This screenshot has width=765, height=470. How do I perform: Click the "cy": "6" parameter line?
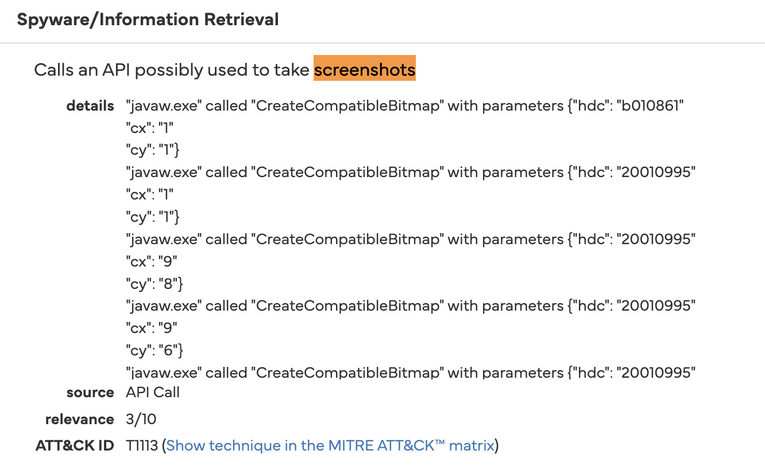(x=154, y=350)
